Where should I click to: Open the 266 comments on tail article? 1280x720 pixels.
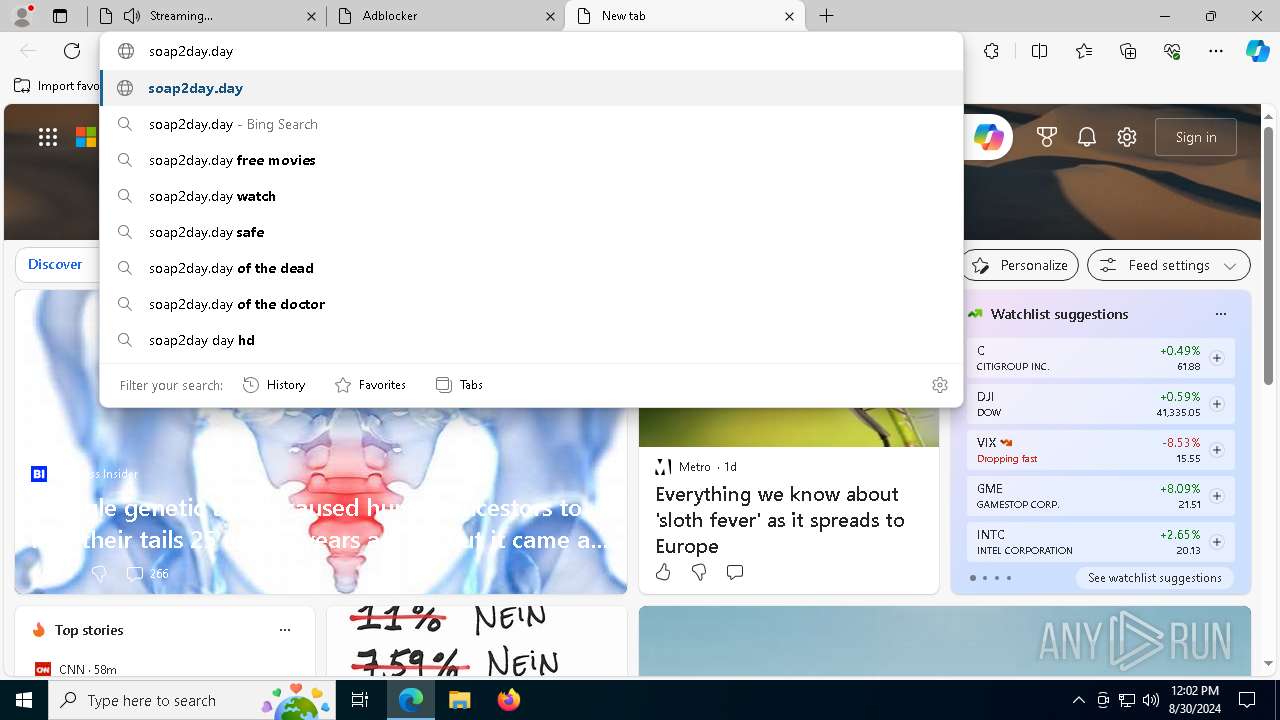(147, 574)
